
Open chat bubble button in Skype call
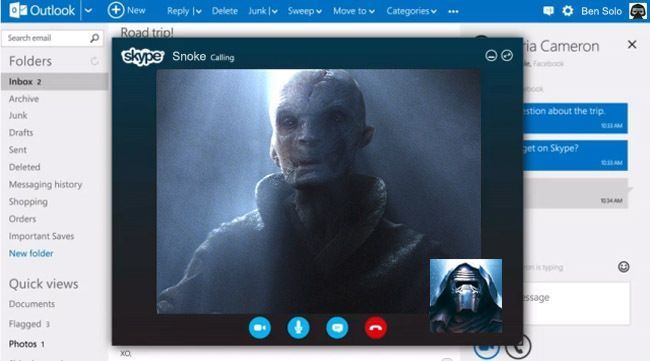(x=337, y=327)
